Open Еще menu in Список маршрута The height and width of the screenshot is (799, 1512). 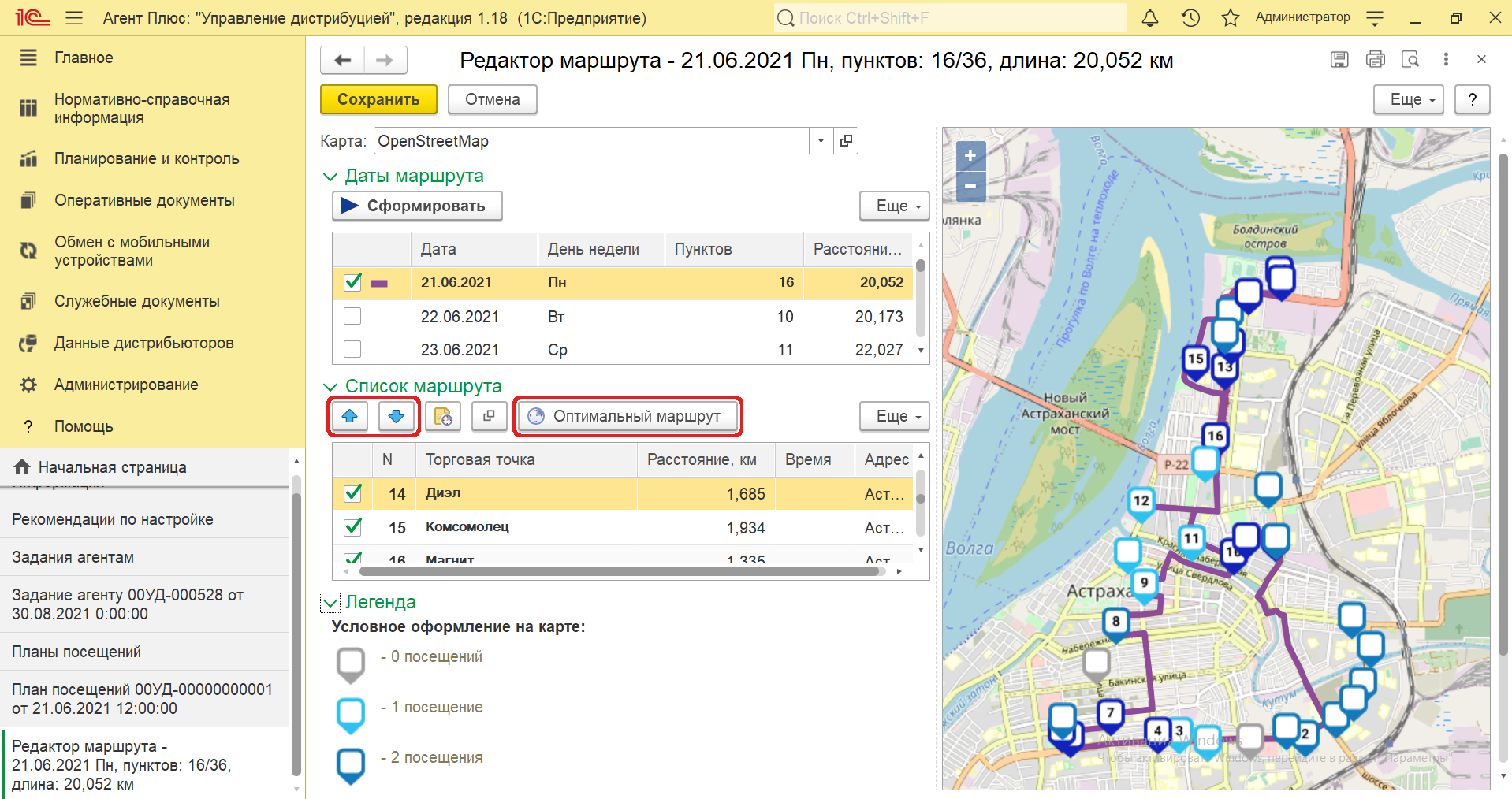(894, 416)
